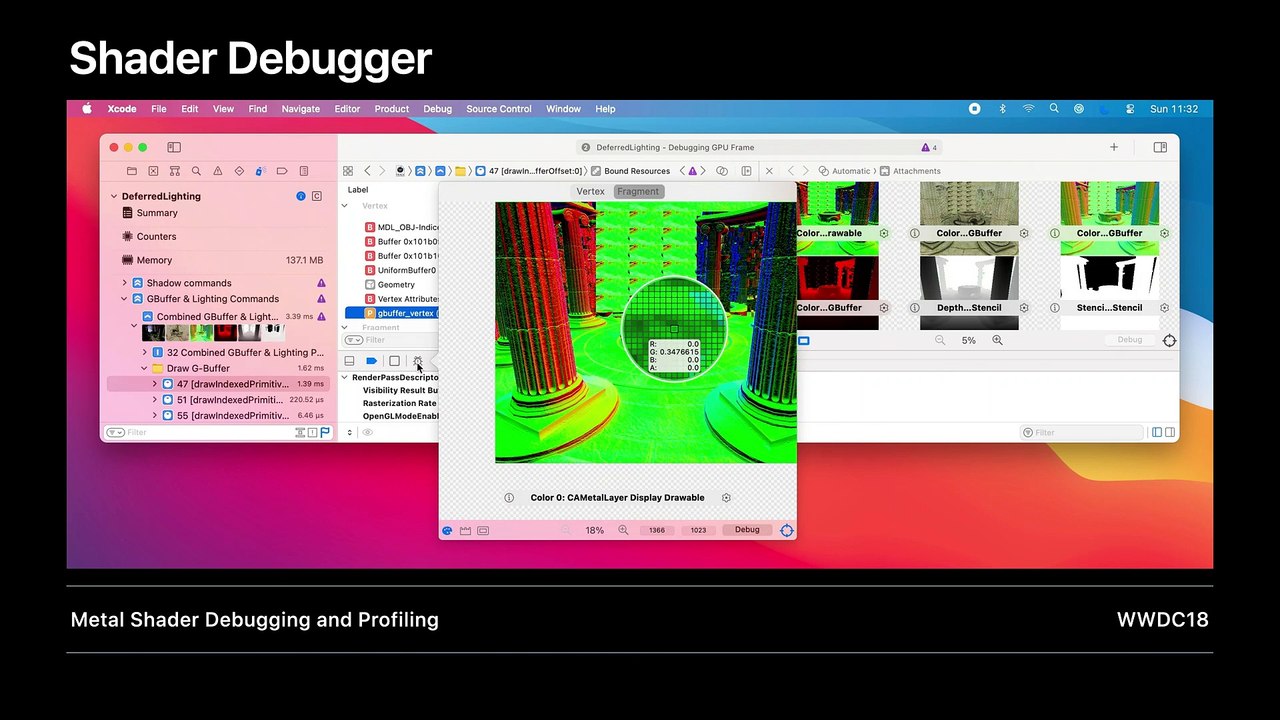Click the add editor pane icon

[x=746, y=171]
